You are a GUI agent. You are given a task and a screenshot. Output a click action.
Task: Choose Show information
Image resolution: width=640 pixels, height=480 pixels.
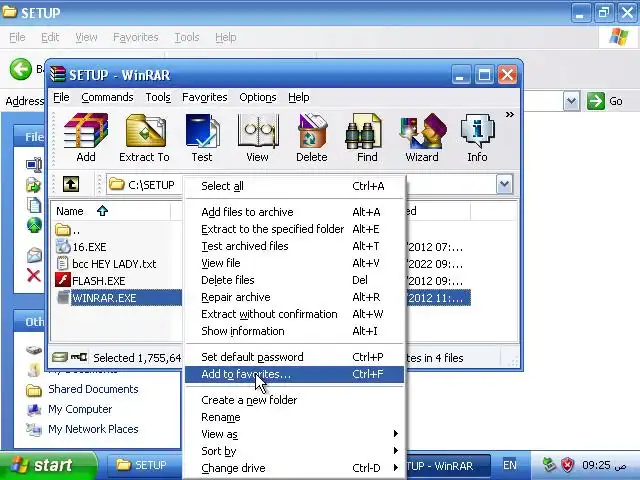point(295,331)
